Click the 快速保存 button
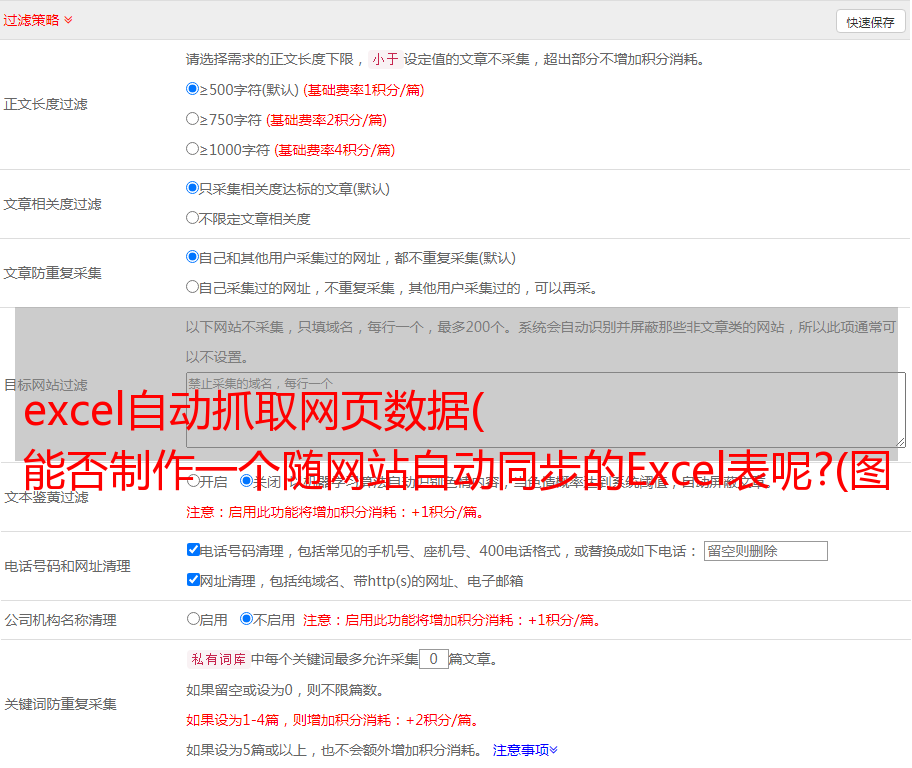 (x=870, y=22)
